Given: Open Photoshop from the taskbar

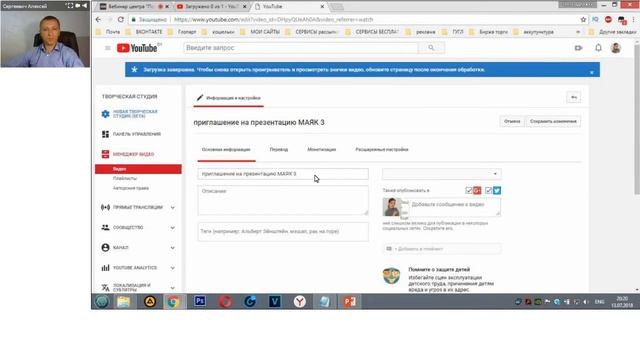Looking at the screenshot, I should [200, 301].
